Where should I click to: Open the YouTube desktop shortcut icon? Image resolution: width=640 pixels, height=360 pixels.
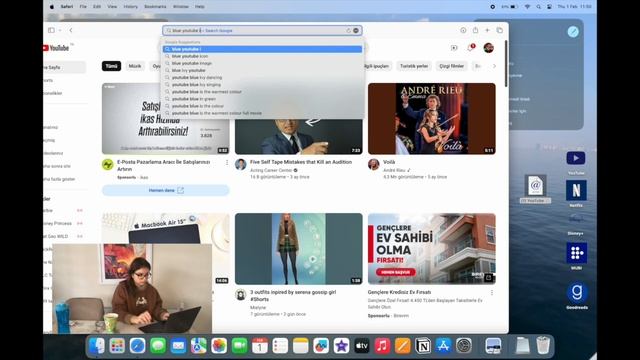tap(576, 159)
